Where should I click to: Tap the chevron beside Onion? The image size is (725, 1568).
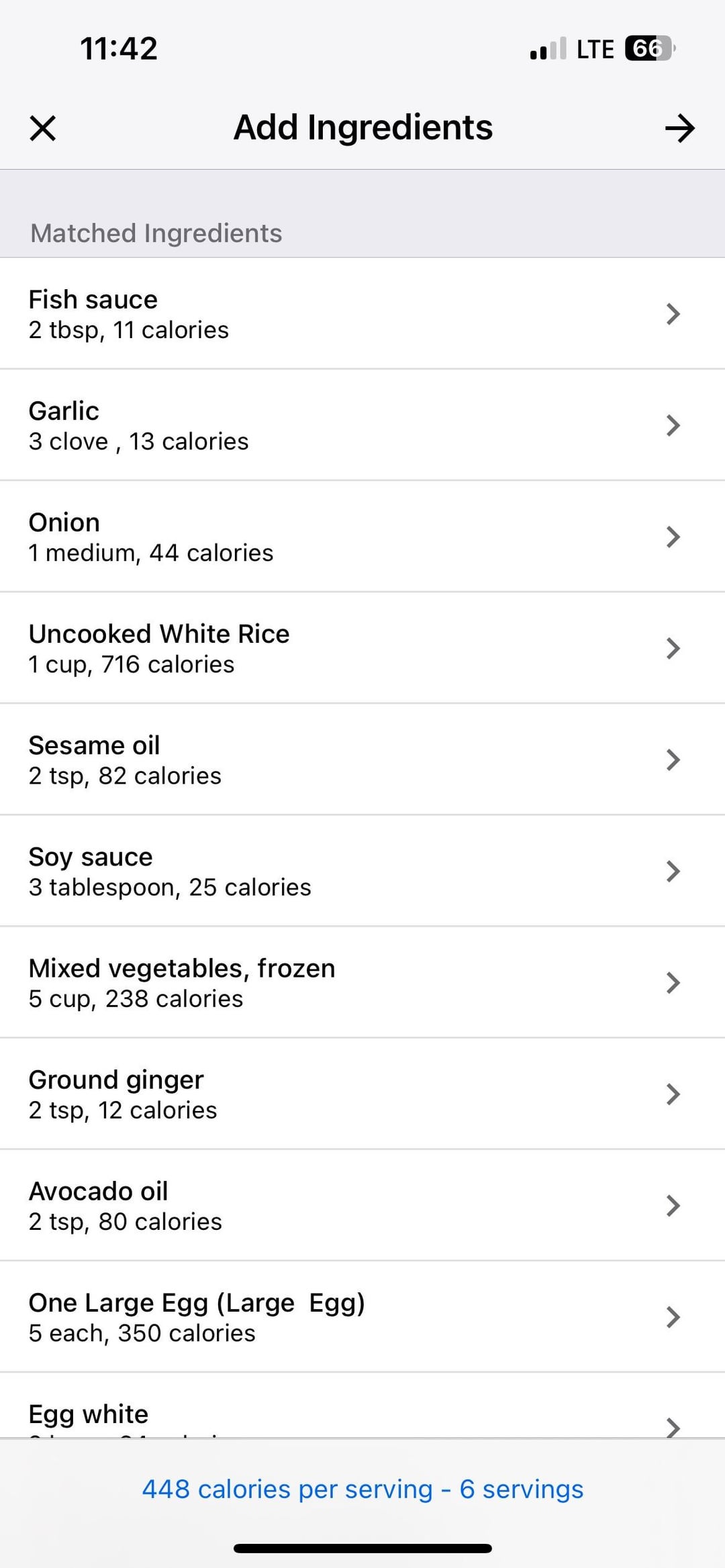[x=673, y=537]
